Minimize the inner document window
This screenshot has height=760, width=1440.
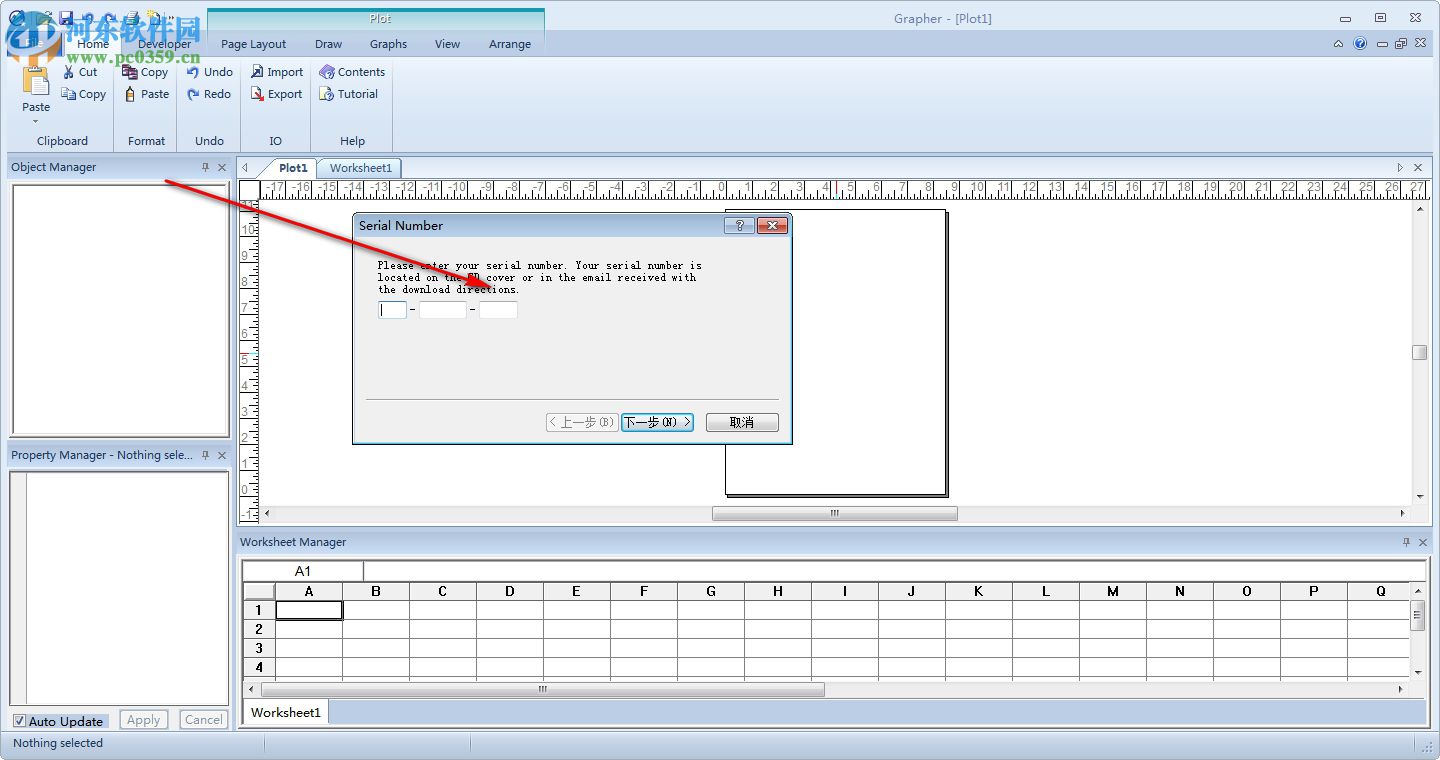tap(1382, 44)
